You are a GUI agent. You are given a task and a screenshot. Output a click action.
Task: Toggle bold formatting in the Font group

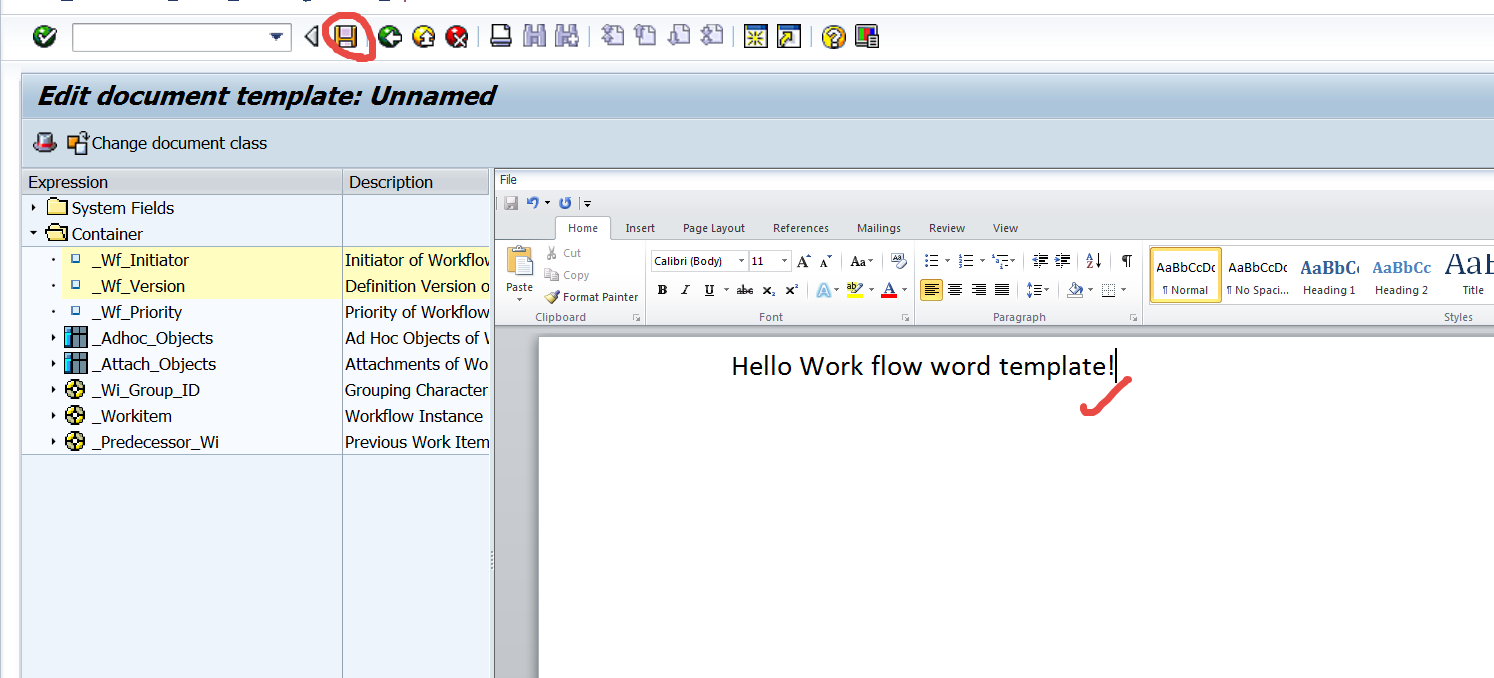[662, 289]
